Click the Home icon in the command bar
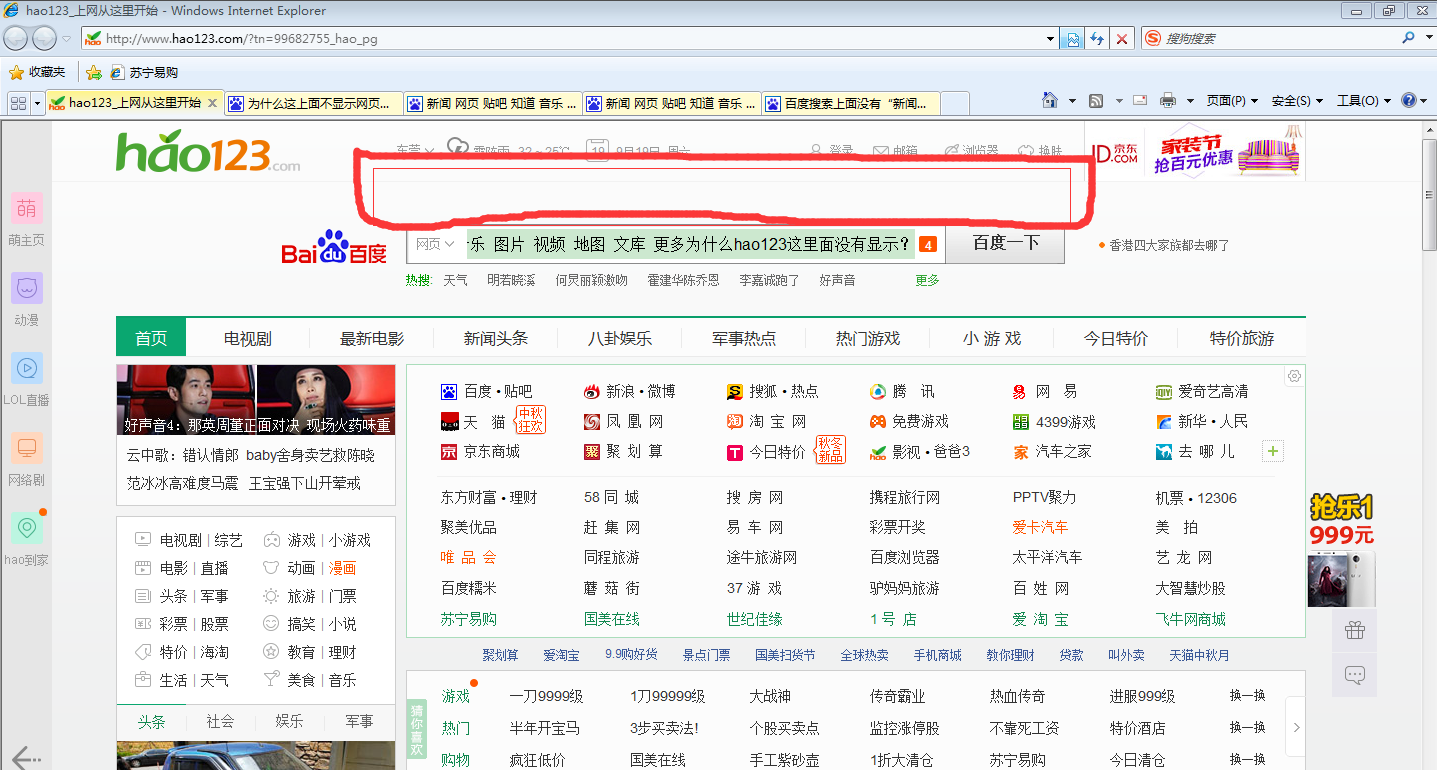The image size is (1437, 770). tap(1049, 100)
